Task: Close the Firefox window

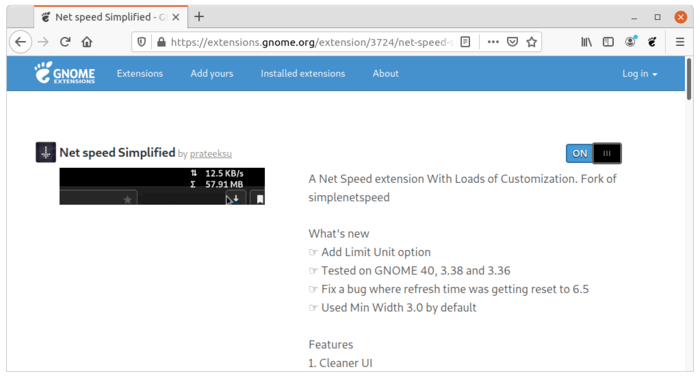Action: [x=680, y=17]
